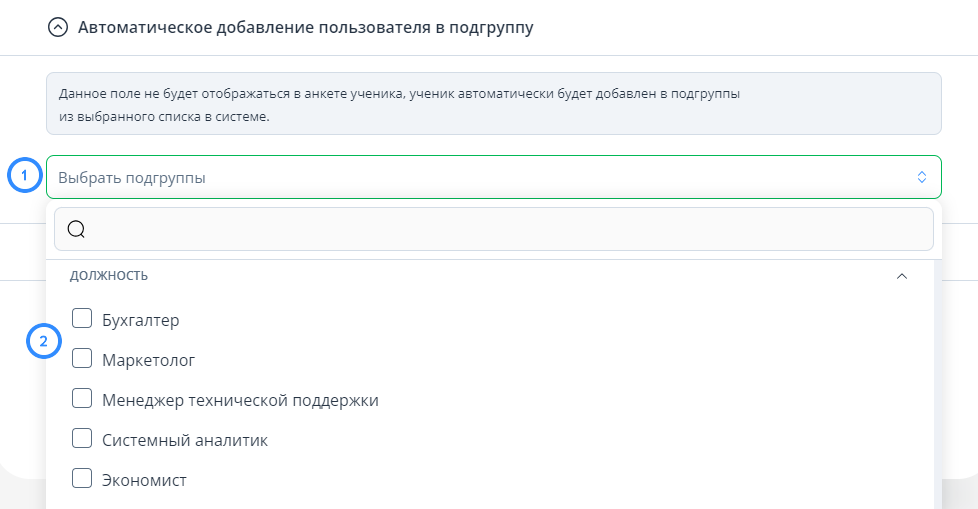Click the magnifier icon in the search box
This screenshot has height=509, width=978.
click(76, 230)
